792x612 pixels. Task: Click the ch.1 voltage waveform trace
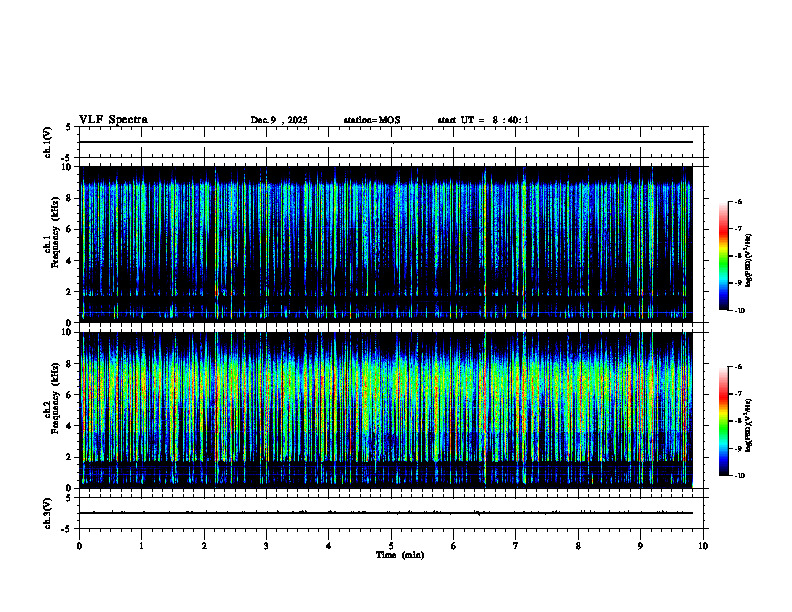(x=386, y=142)
